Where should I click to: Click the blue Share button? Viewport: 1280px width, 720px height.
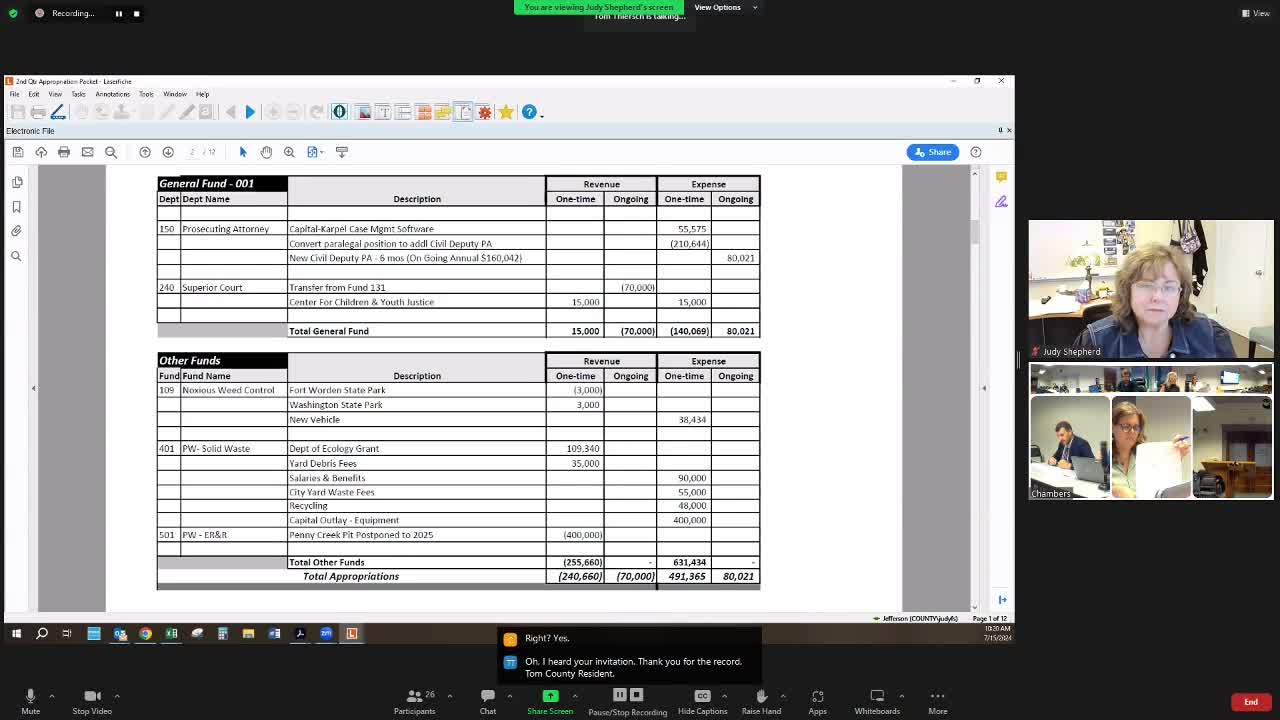(x=931, y=152)
